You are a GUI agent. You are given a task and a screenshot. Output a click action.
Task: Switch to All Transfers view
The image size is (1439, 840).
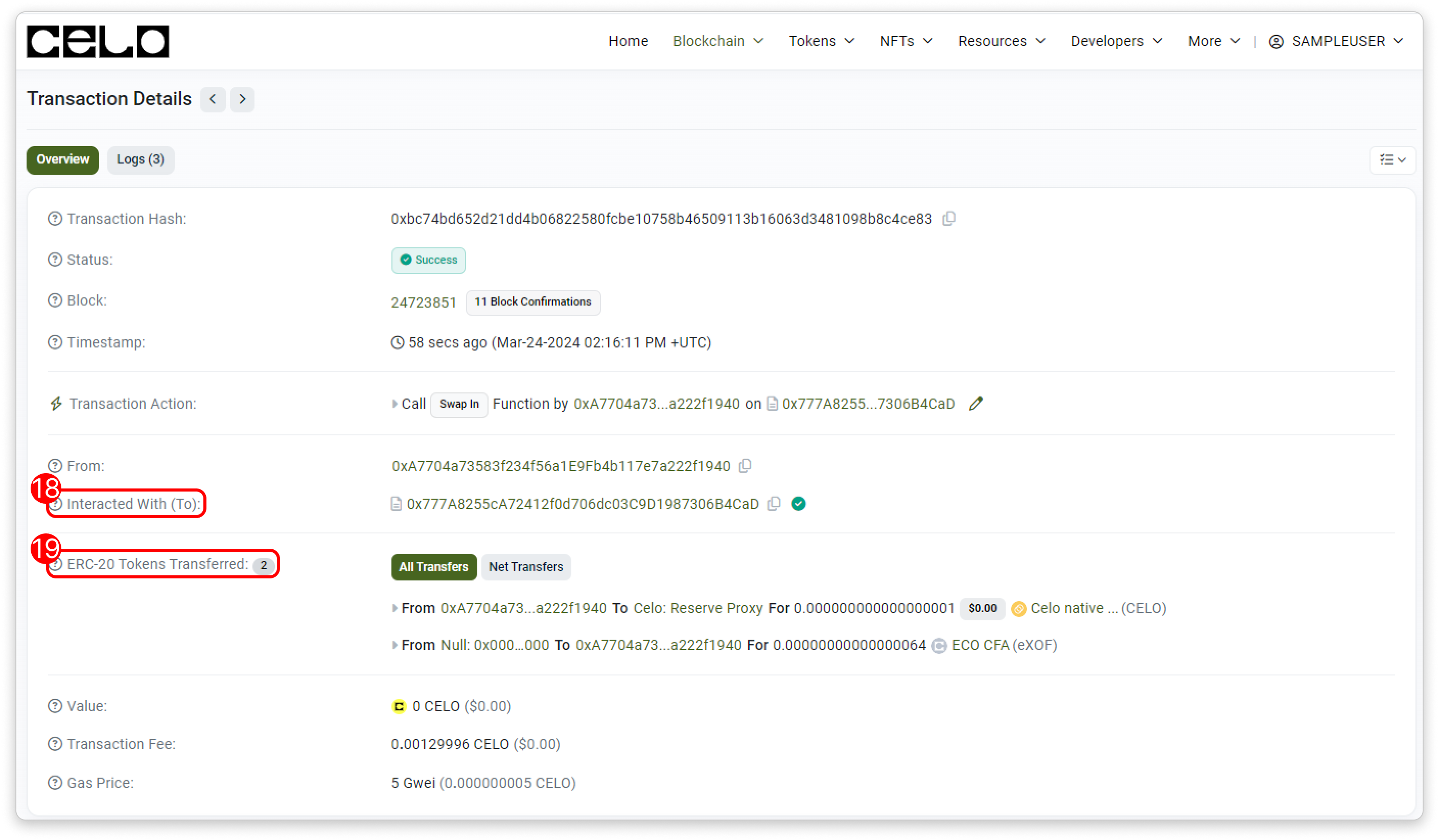(x=433, y=567)
